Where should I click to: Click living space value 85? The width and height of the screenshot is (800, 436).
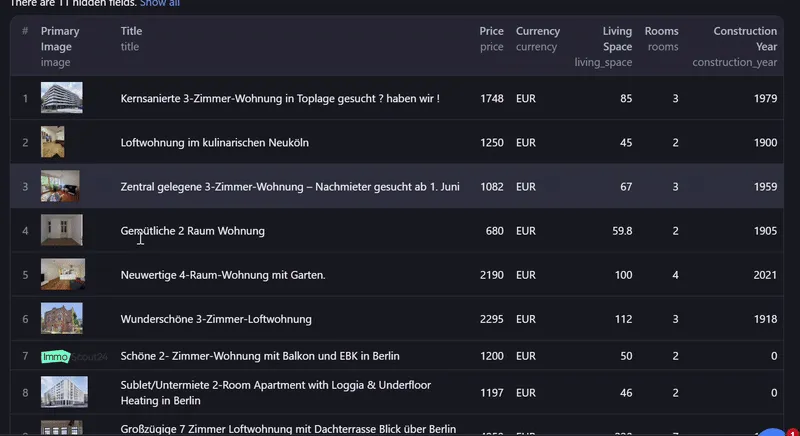point(626,98)
